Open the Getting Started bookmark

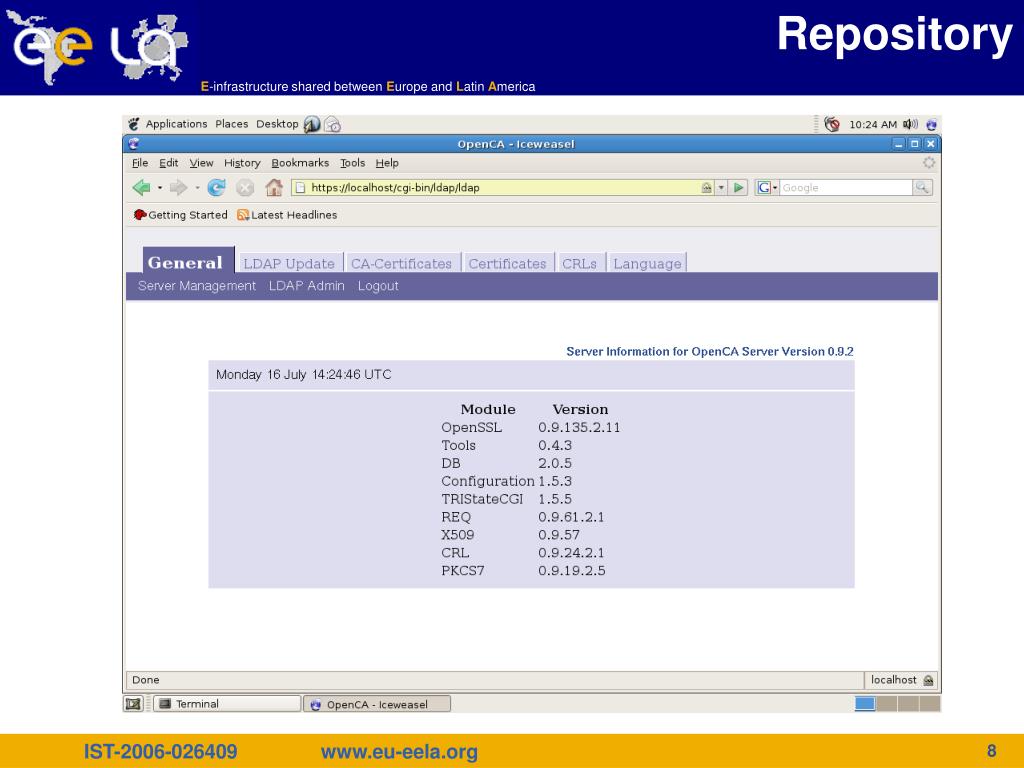(x=181, y=215)
